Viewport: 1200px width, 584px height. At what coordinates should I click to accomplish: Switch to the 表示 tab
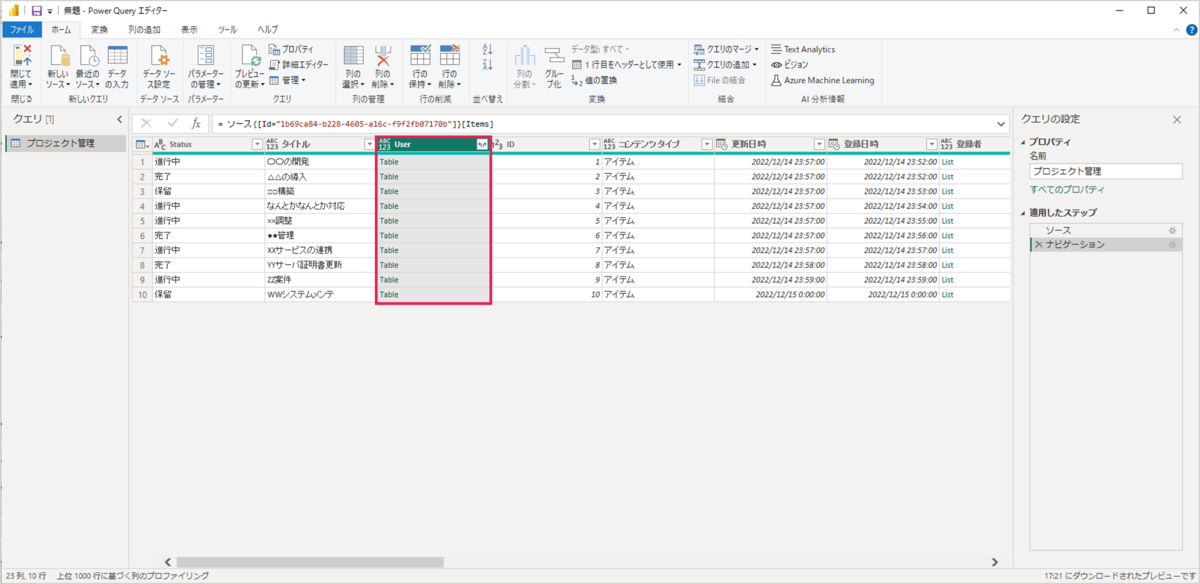(x=189, y=30)
